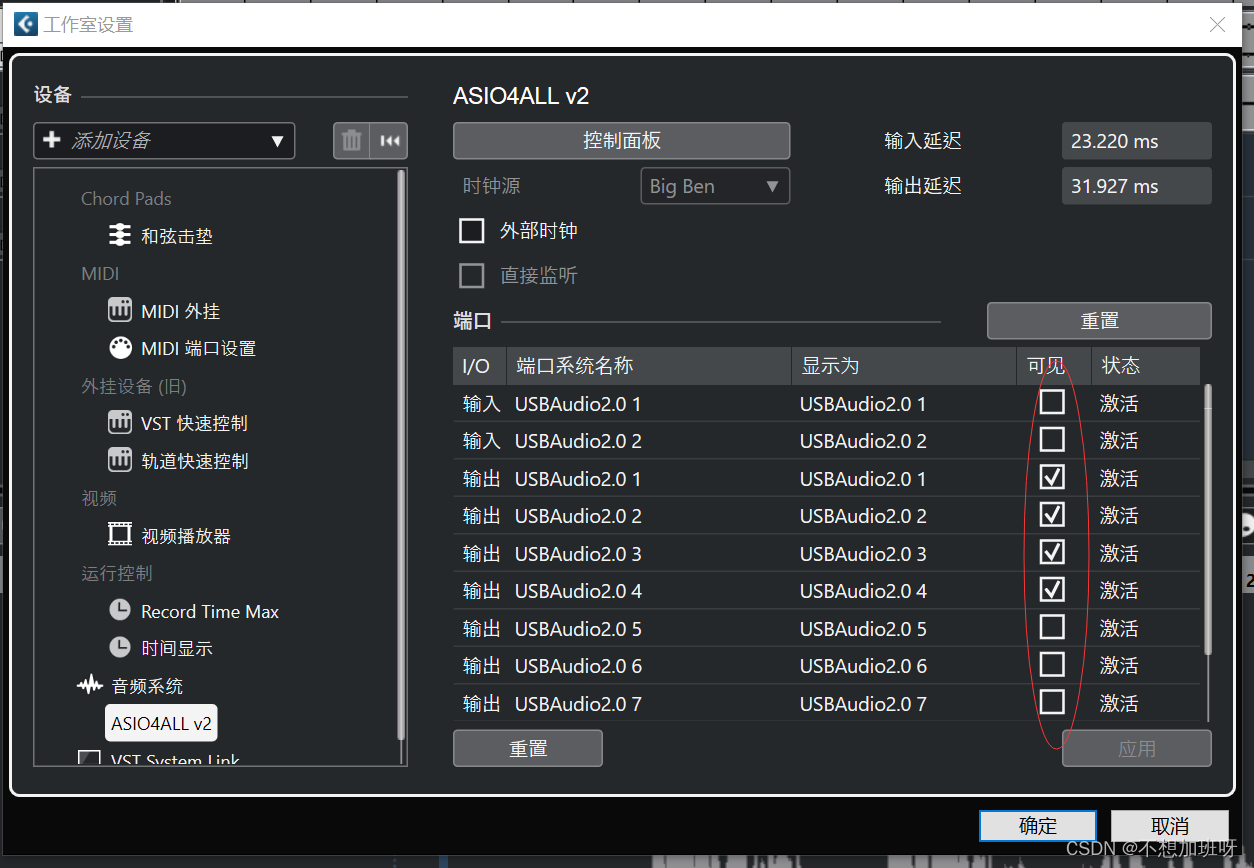Select 轨道快速控制 entry
Image resolution: width=1254 pixels, height=868 pixels.
pyautogui.click(x=195, y=461)
